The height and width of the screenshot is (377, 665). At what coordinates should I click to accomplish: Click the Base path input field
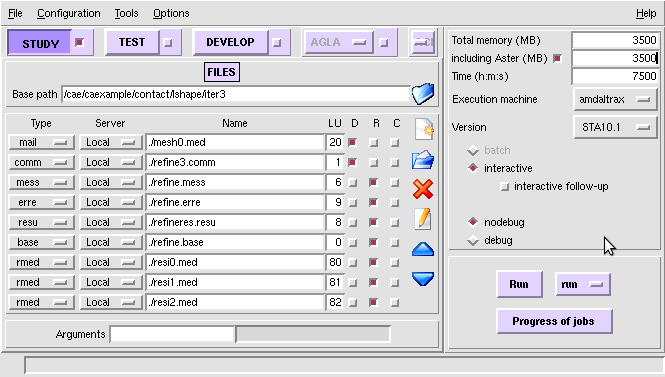pos(235,94)
